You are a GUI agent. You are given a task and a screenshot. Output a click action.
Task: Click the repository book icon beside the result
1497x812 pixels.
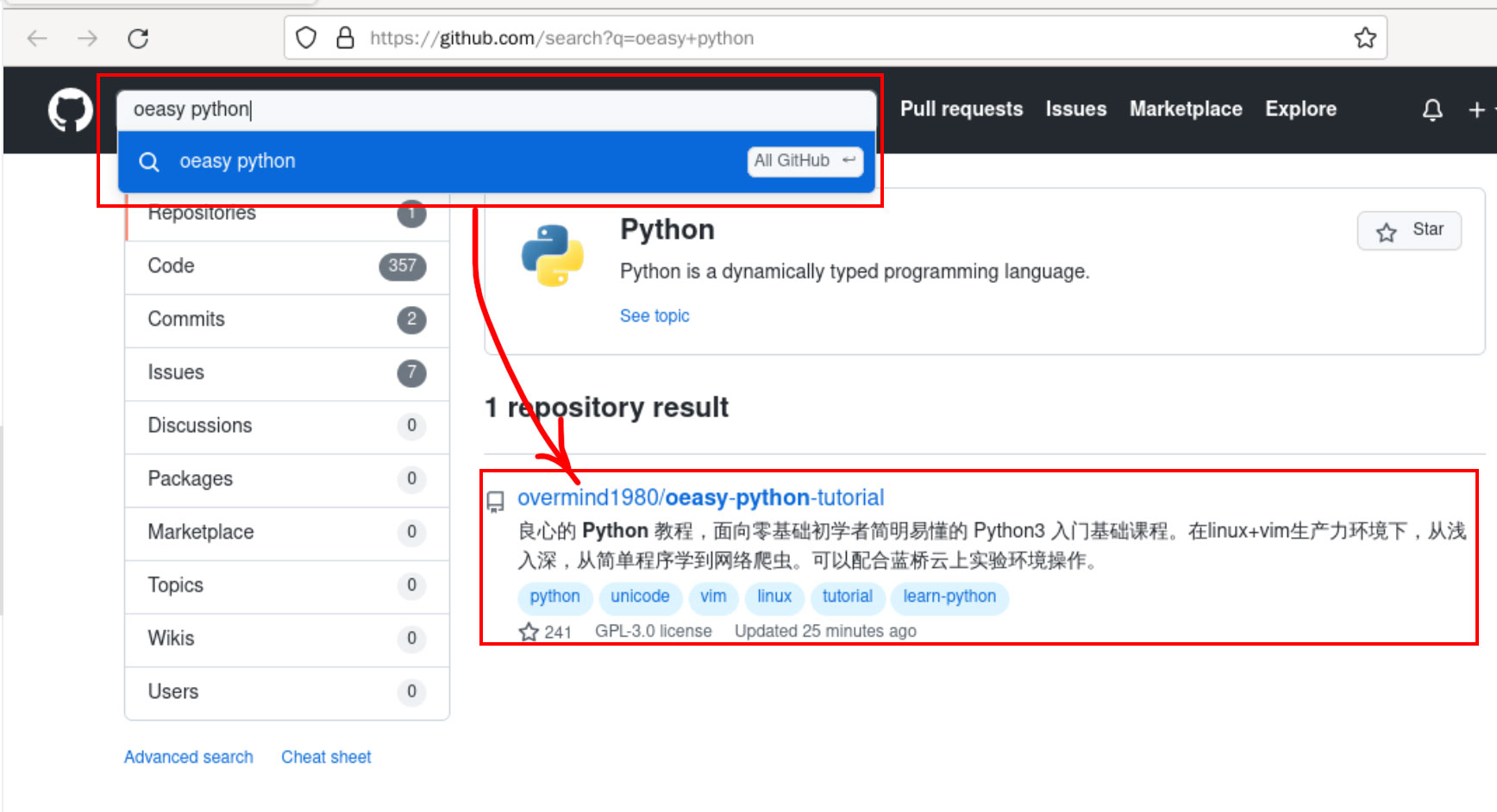495,501
